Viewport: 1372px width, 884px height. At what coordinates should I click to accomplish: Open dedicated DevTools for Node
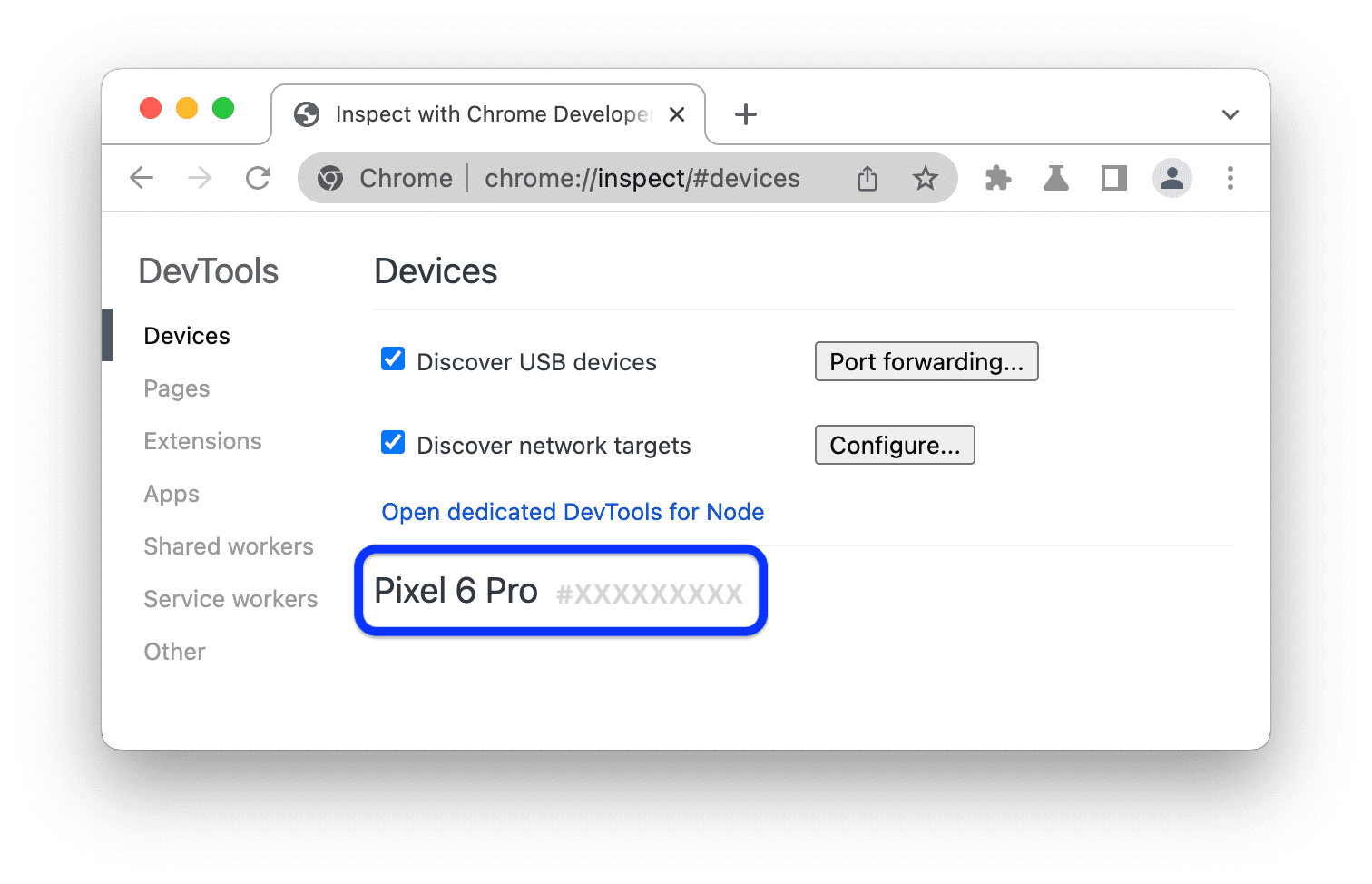coord(573,511)
